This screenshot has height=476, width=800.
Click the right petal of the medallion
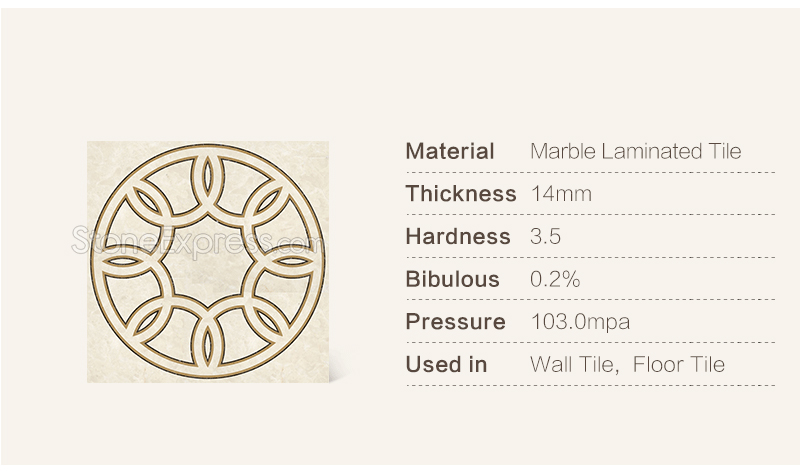point(292,261)
